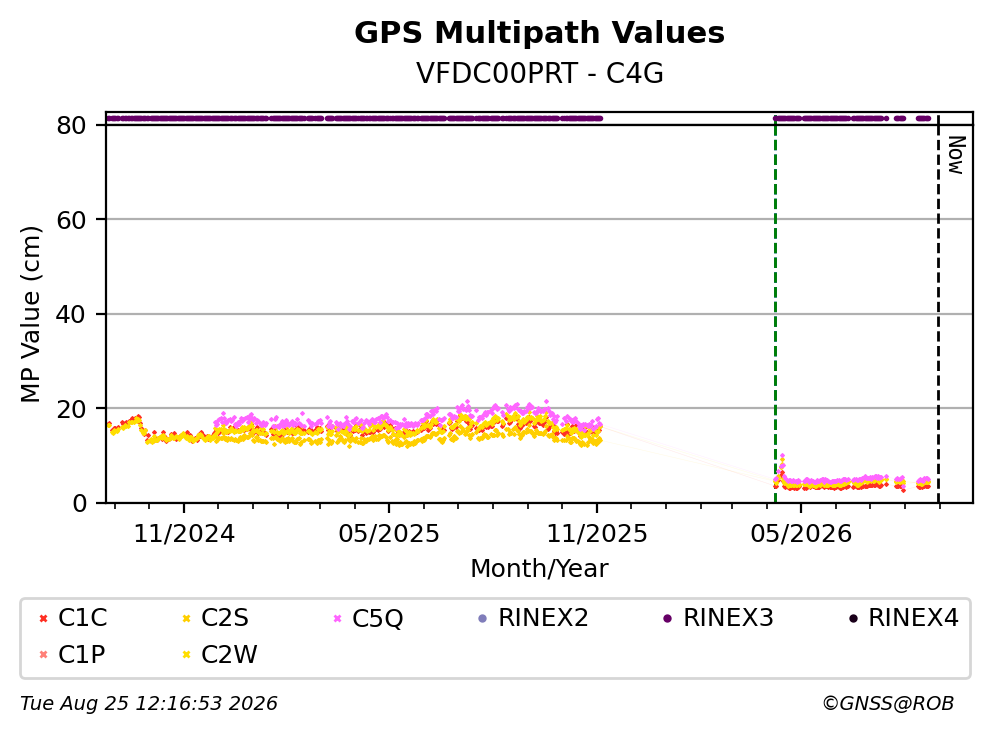Click the 05/2026 x-axis tick label
993x734 pixels.
point(801,534)
